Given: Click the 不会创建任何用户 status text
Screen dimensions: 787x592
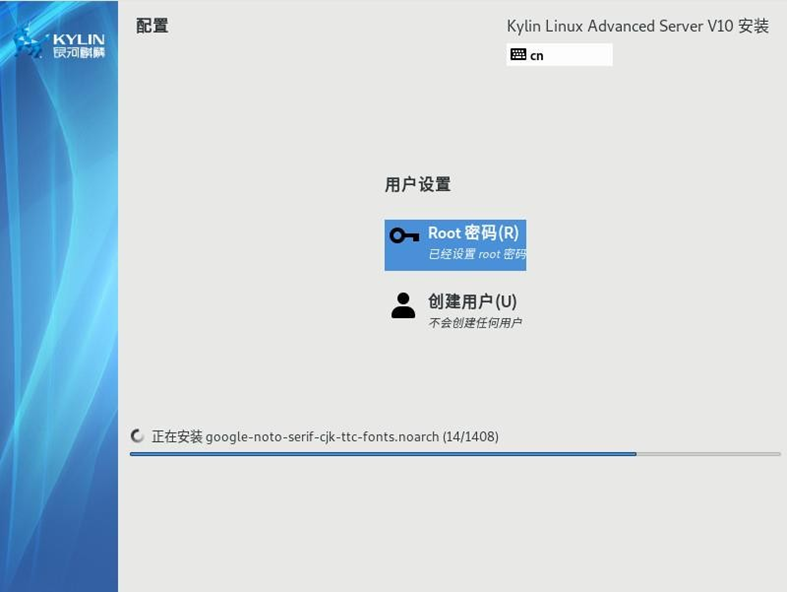Looking at the screenshot, I should [475, 322].
